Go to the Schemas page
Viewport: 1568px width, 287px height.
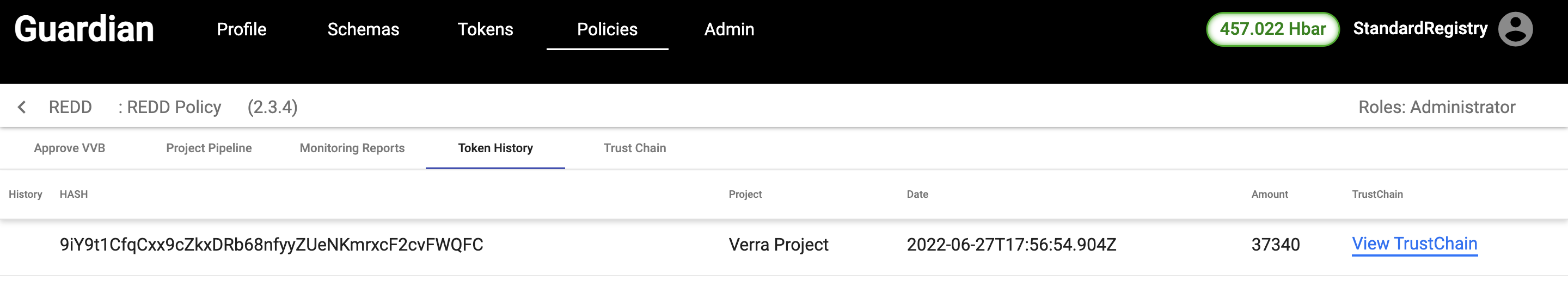click(363, 29)
